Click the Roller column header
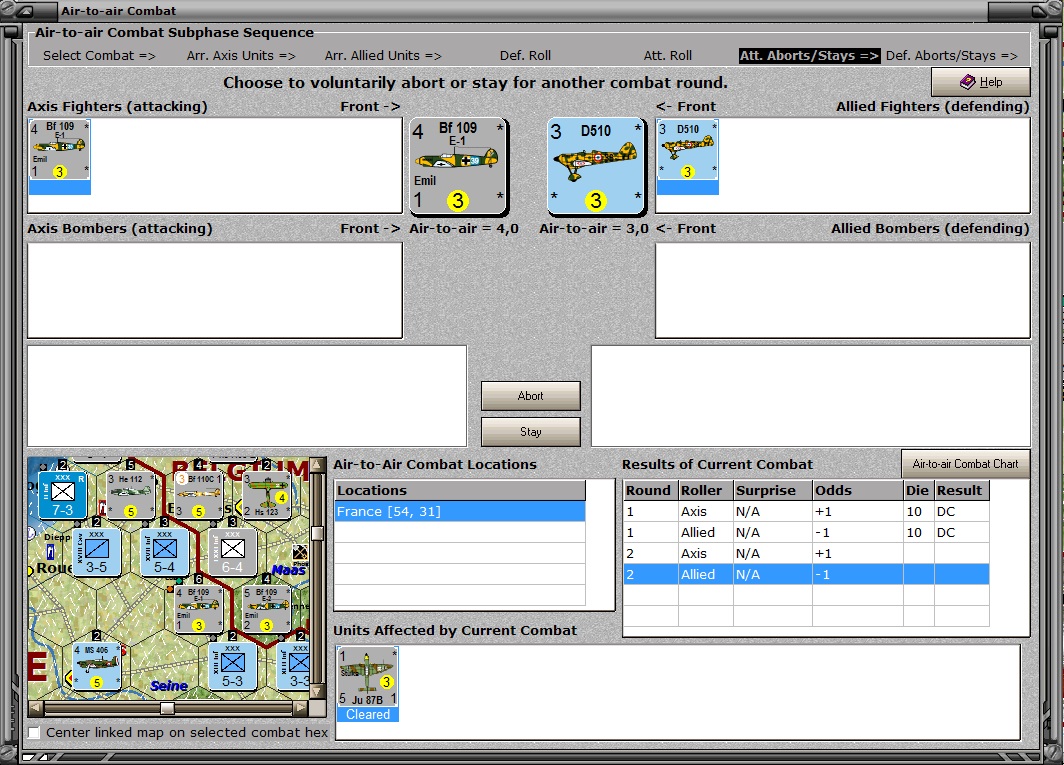The width and height of the screenshot is (1064, 765). tap(706, 490)
